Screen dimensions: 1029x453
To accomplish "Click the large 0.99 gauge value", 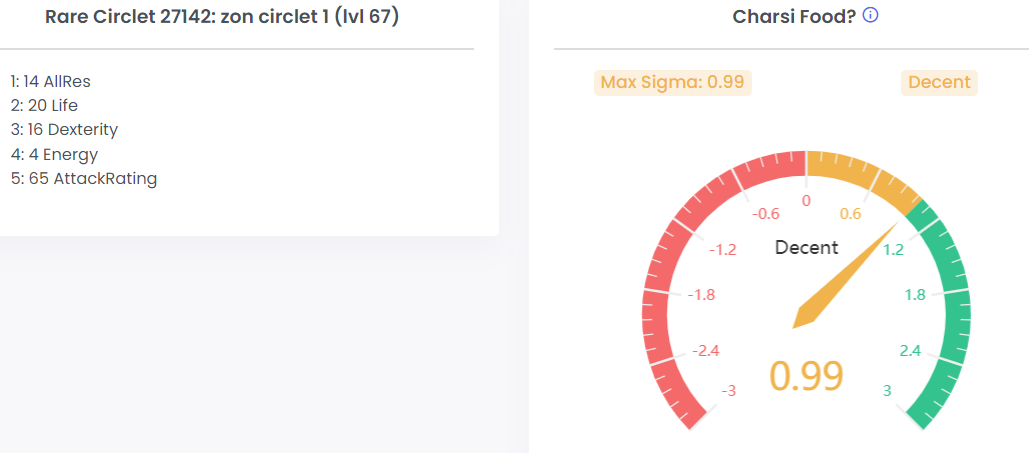I will [x=806, y=375].
